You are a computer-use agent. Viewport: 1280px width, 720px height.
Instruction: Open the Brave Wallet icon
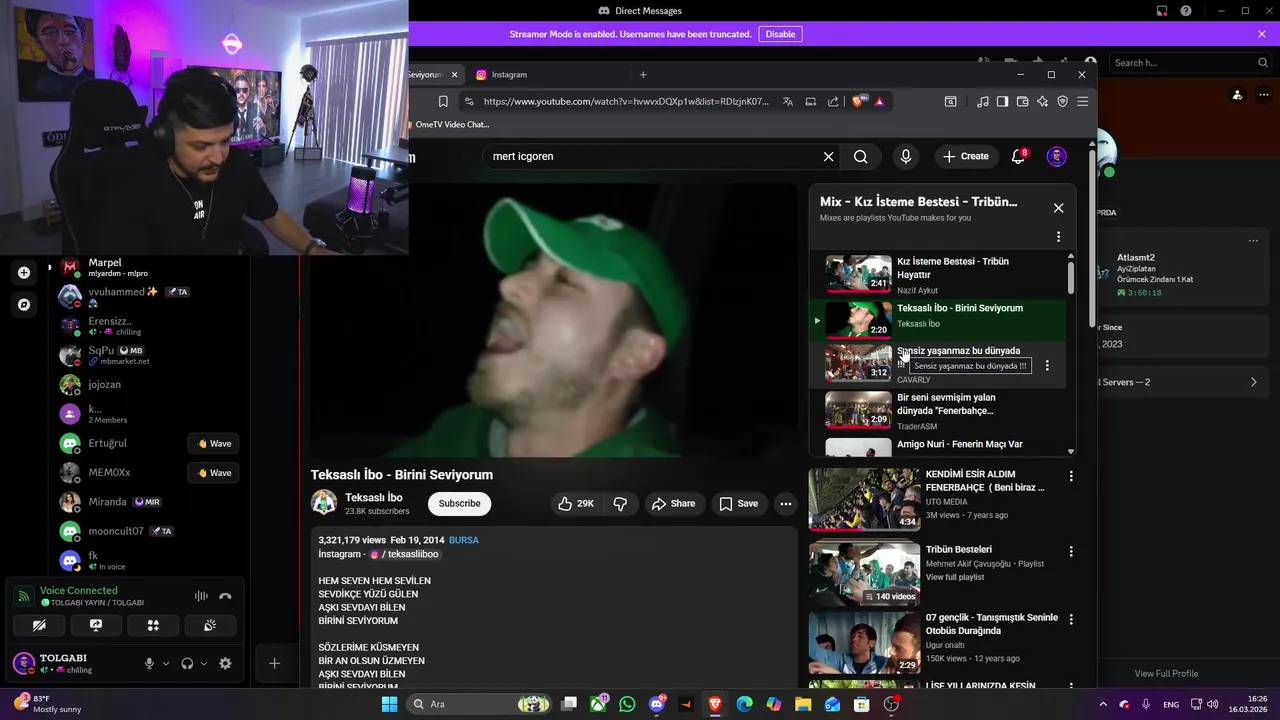coord(1022,101)
